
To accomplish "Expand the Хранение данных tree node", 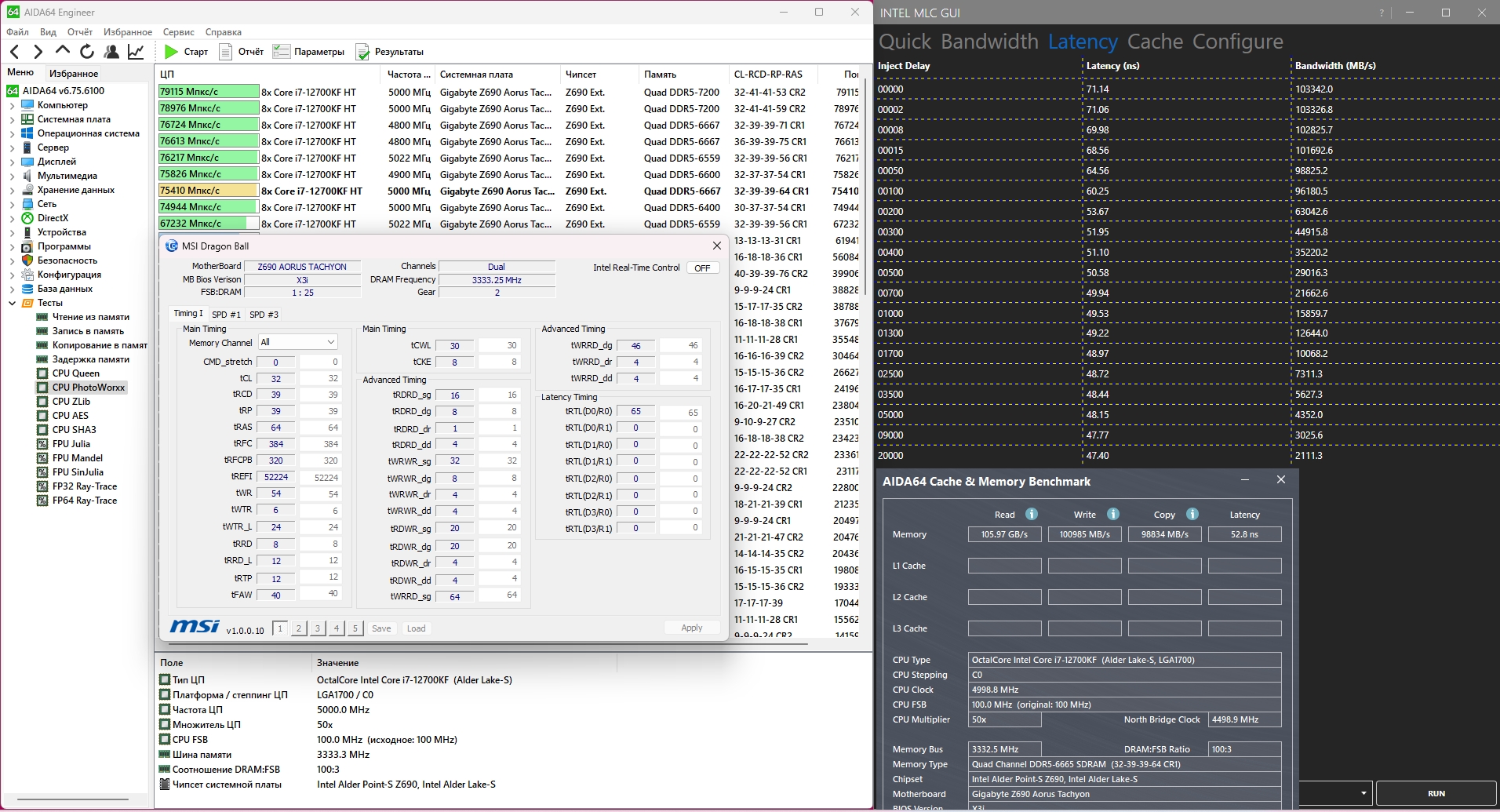I will [x=12, y=190].
